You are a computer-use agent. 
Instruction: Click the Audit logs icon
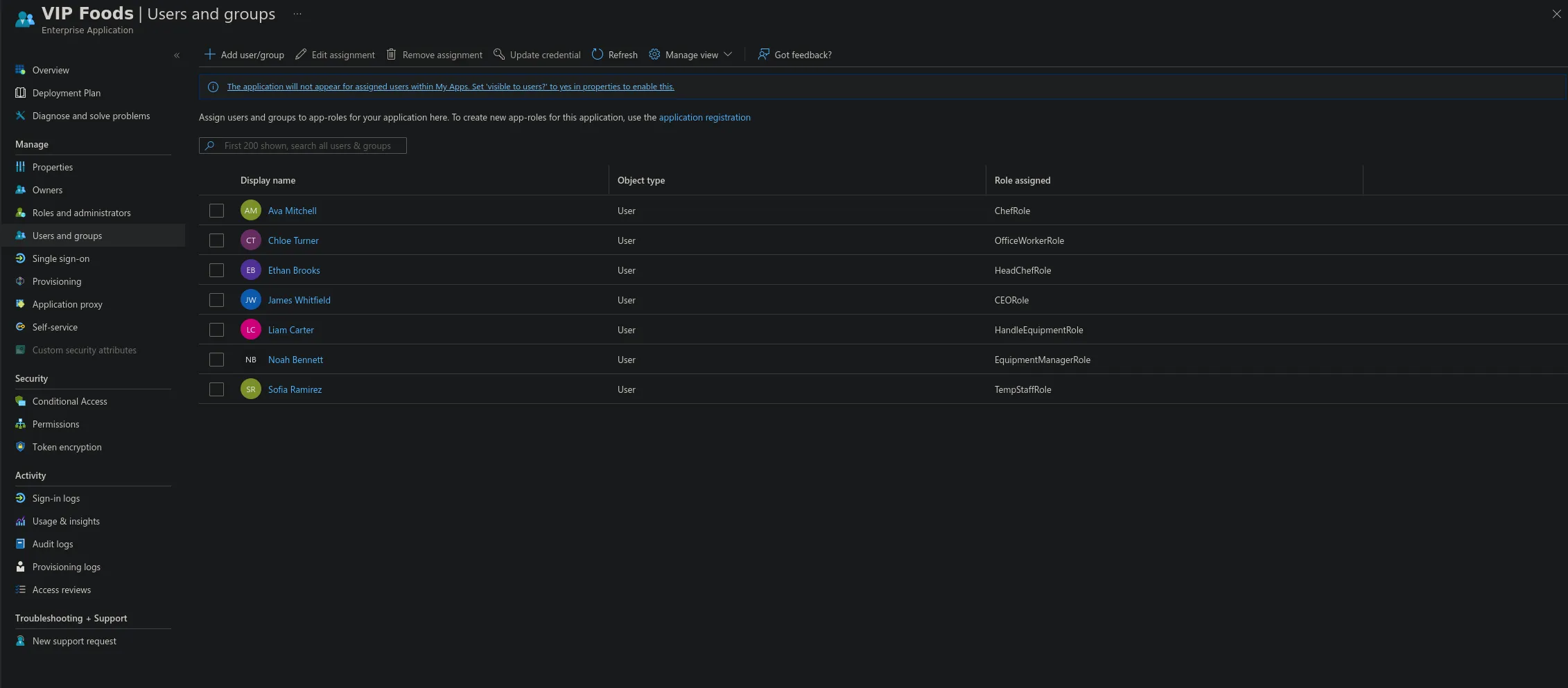[x=20, y=544]
